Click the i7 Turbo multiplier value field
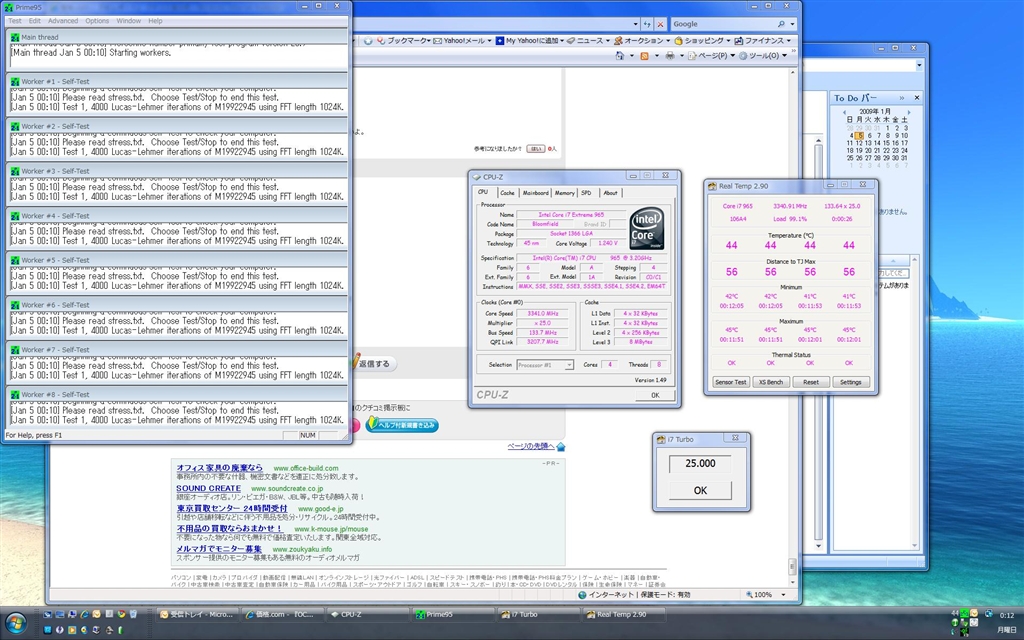The height and width of the screenshot is (640, 1024). pos(700,464)
